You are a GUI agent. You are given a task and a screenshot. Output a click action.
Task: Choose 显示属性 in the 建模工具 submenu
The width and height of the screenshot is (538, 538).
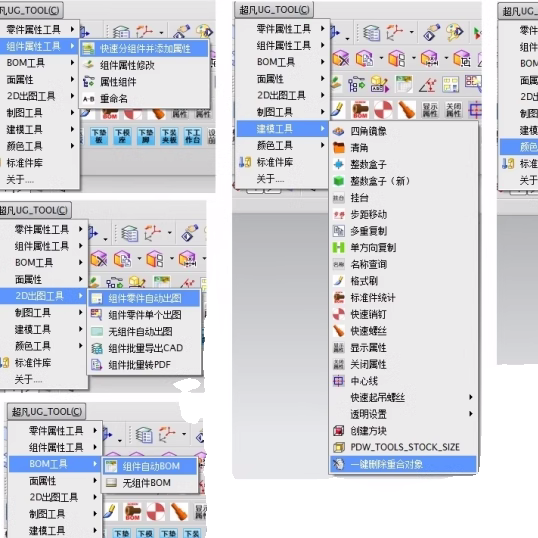[369, 348]
